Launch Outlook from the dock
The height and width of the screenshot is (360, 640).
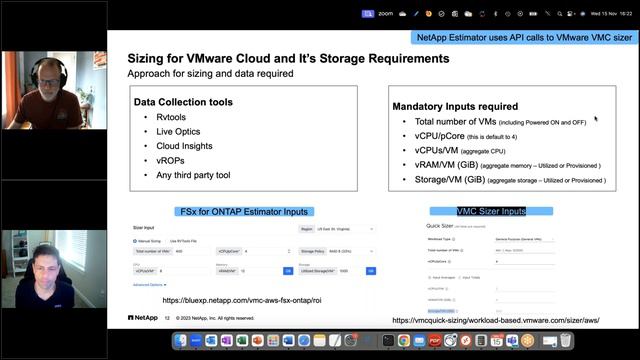point(211,341)
